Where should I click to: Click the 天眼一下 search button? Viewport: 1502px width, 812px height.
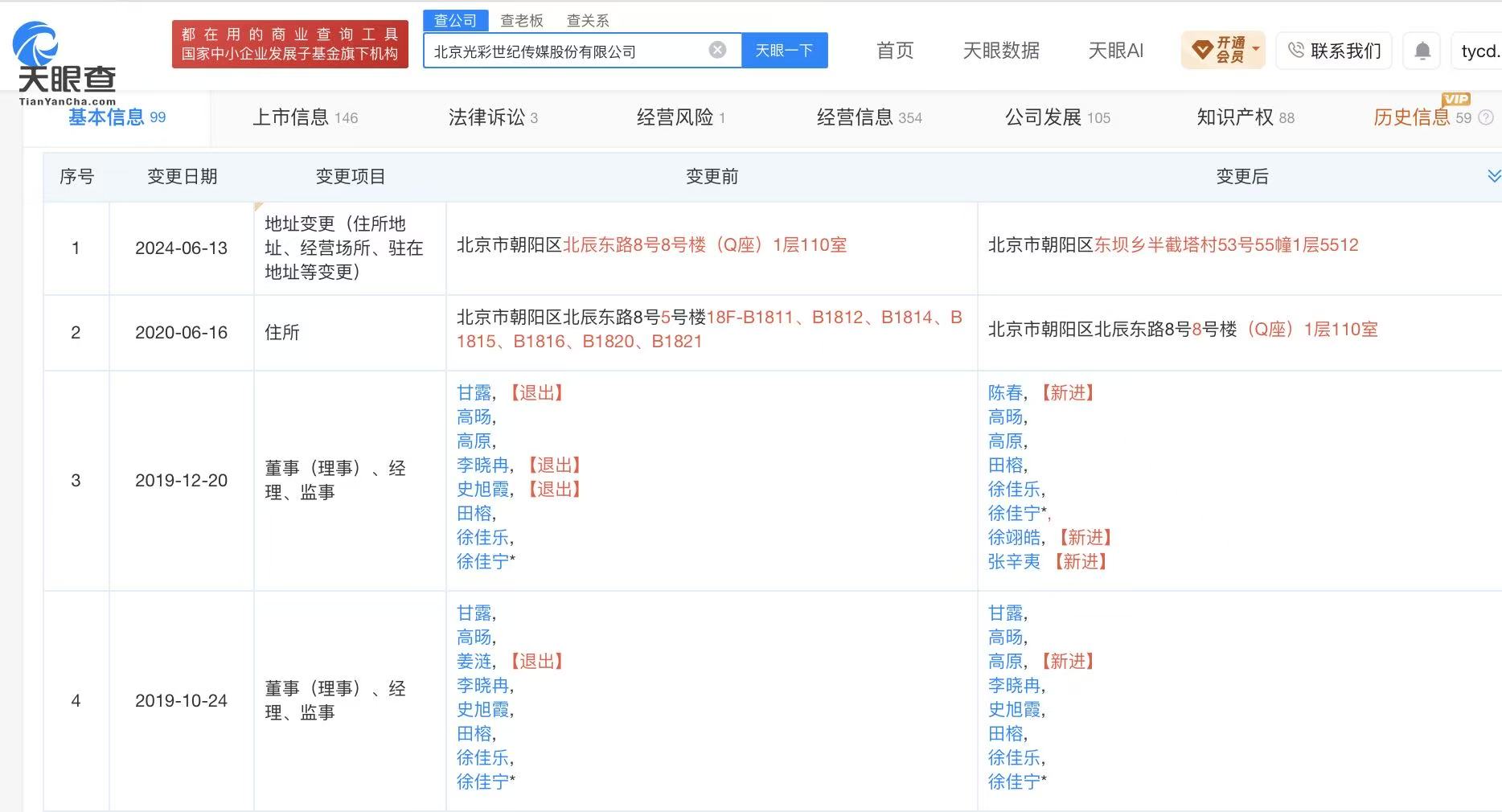(784, 51)
